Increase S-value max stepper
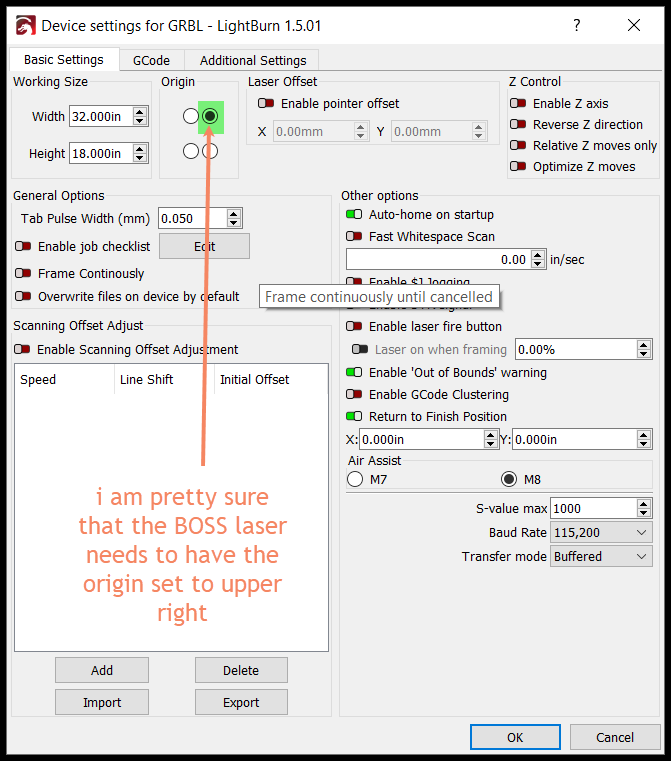 click(644, 503)
